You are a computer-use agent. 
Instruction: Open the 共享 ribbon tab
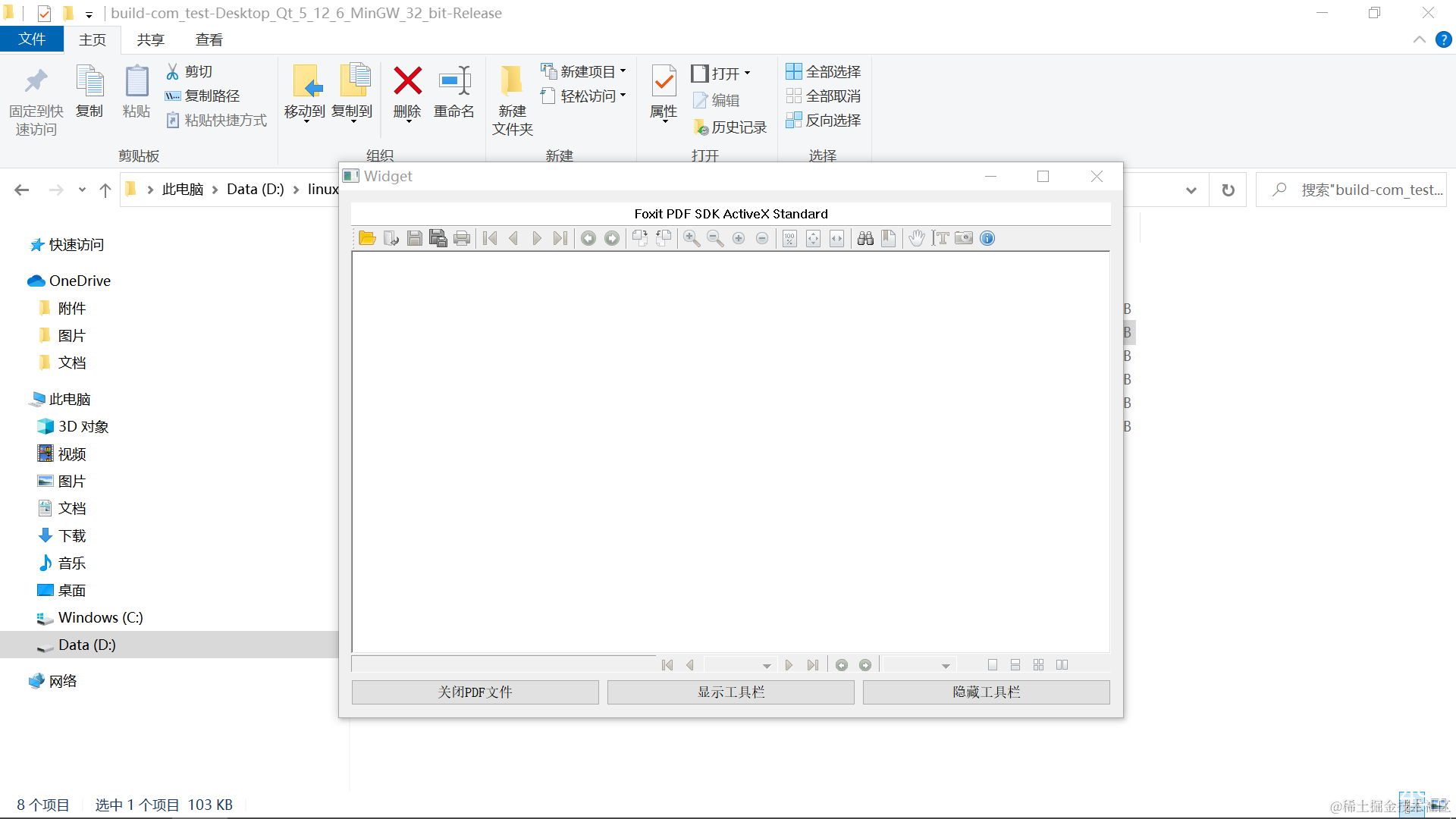(150, 39)
